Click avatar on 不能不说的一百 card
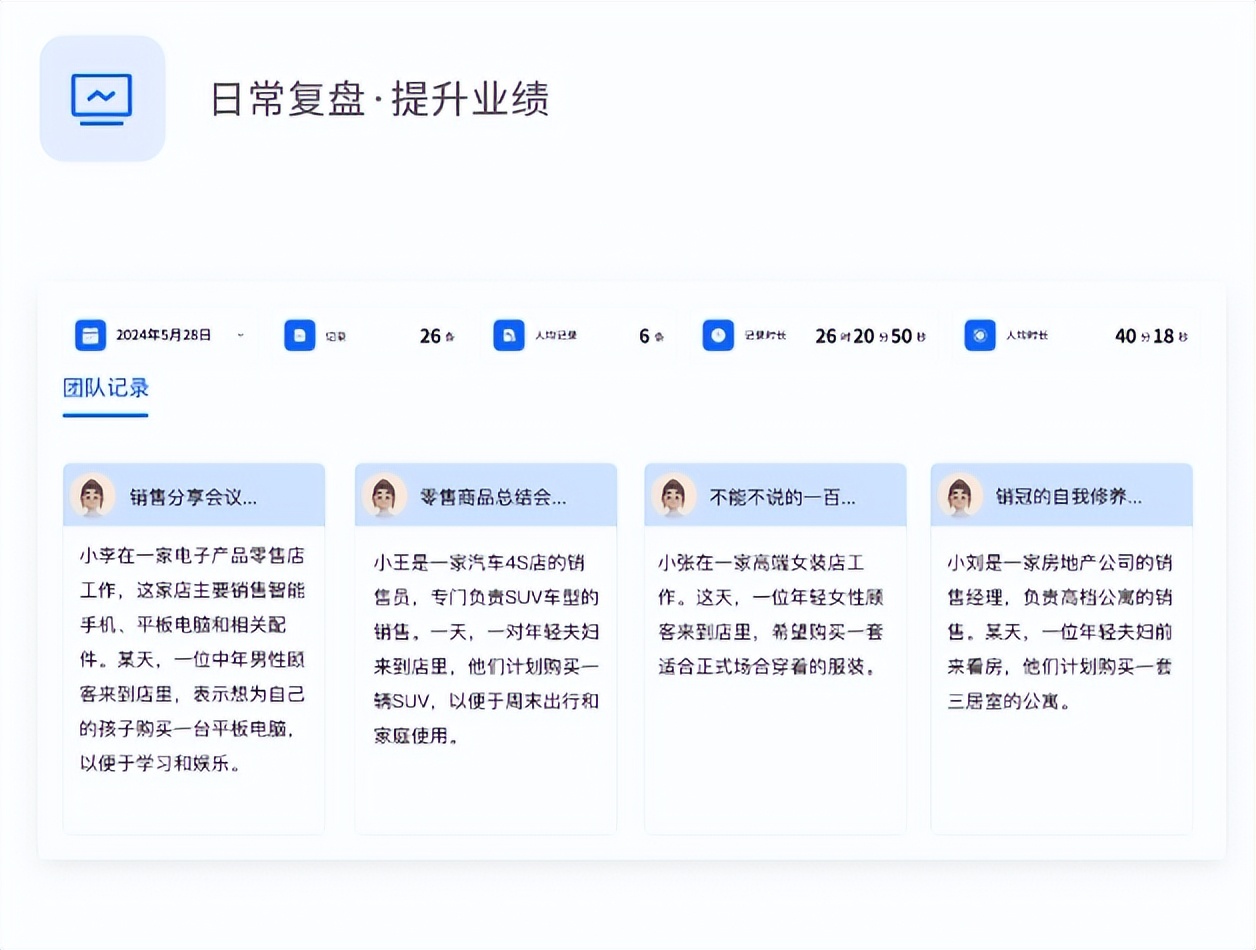This screenshot has width=1256, height=950. (x=674, y=495)
